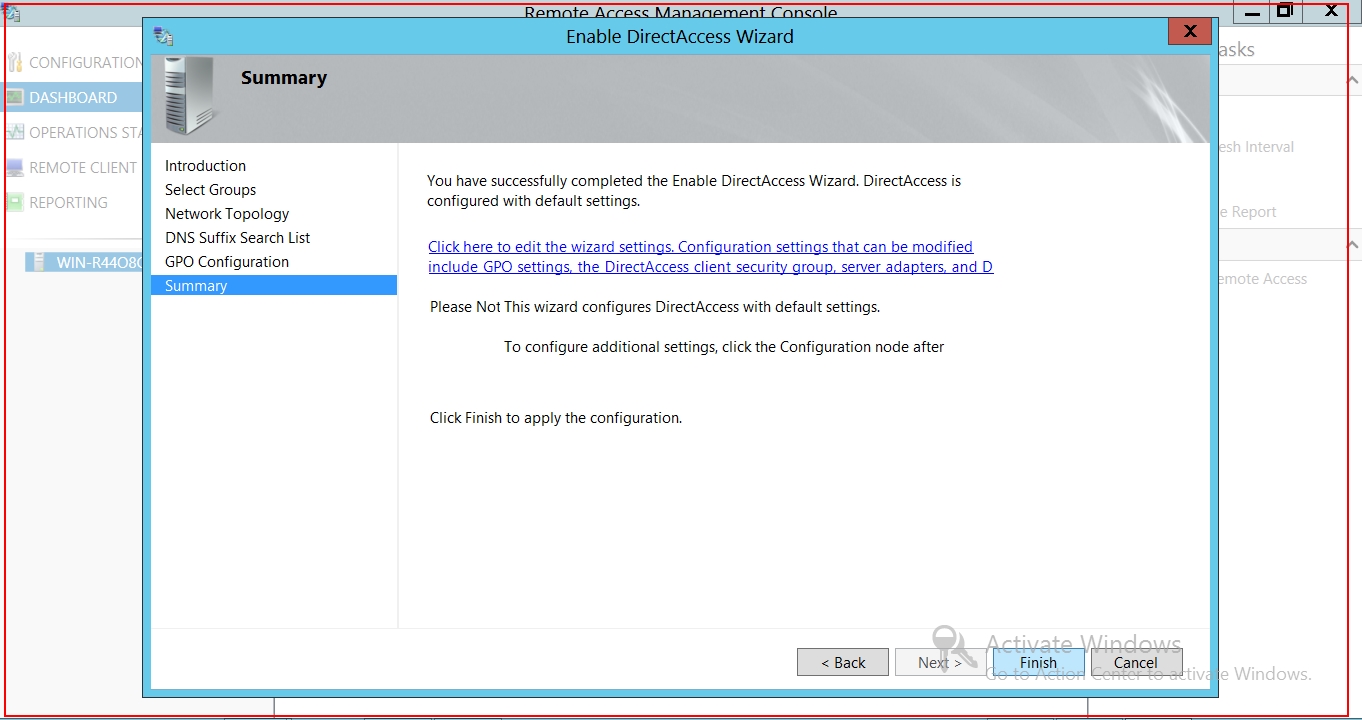Click the Dashboard icon in sidebar
The image size is (1362, 720).
(x=14, y=97)
